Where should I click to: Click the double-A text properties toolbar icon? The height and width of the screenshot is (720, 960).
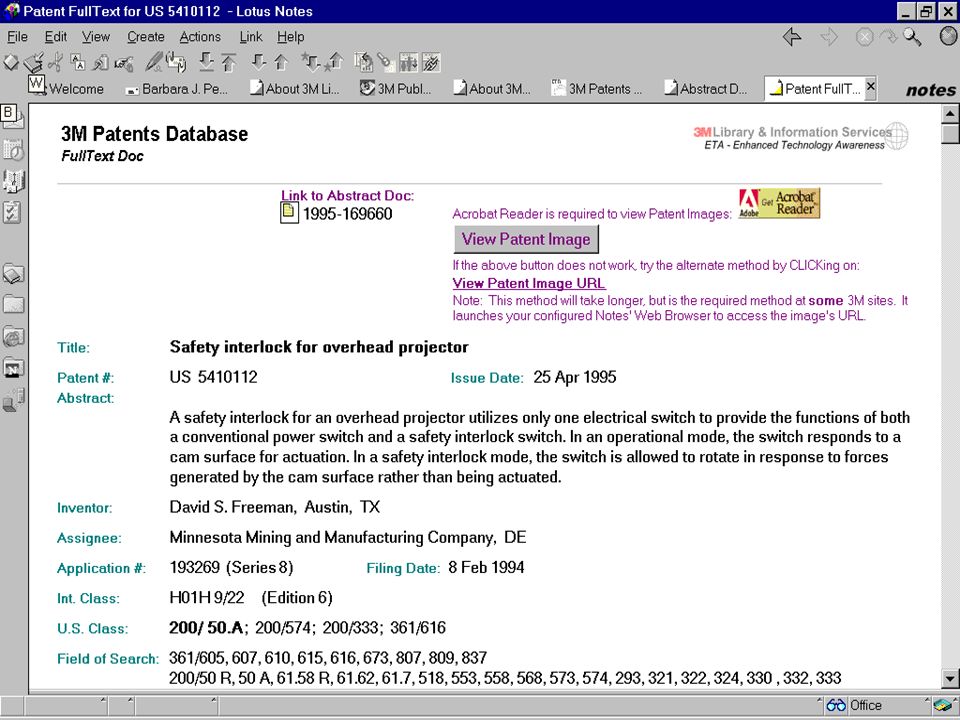78,61
